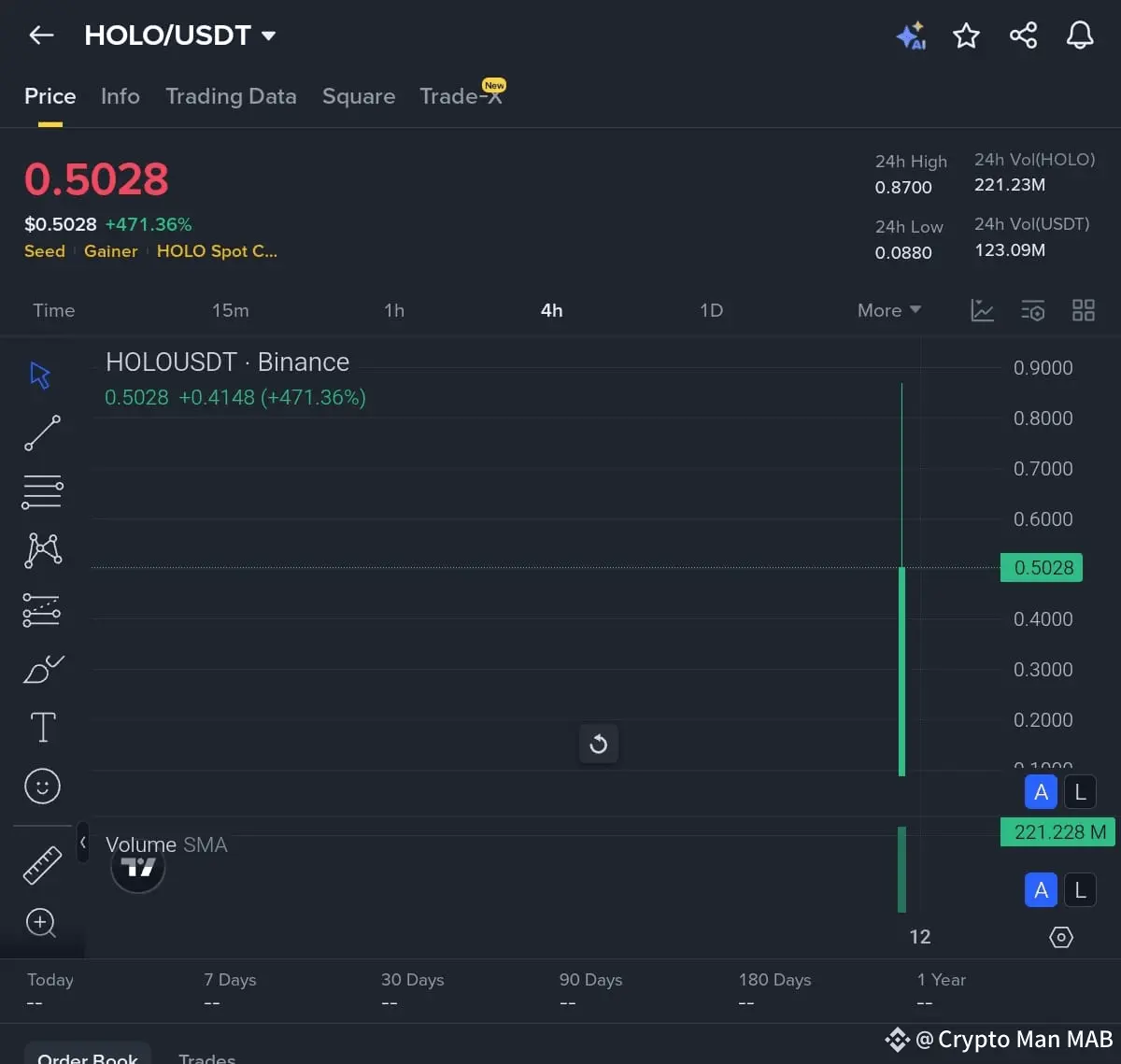
Task: Toggle log scale L on price chart
Action: pyautogui.click(x=1080, y=792)
